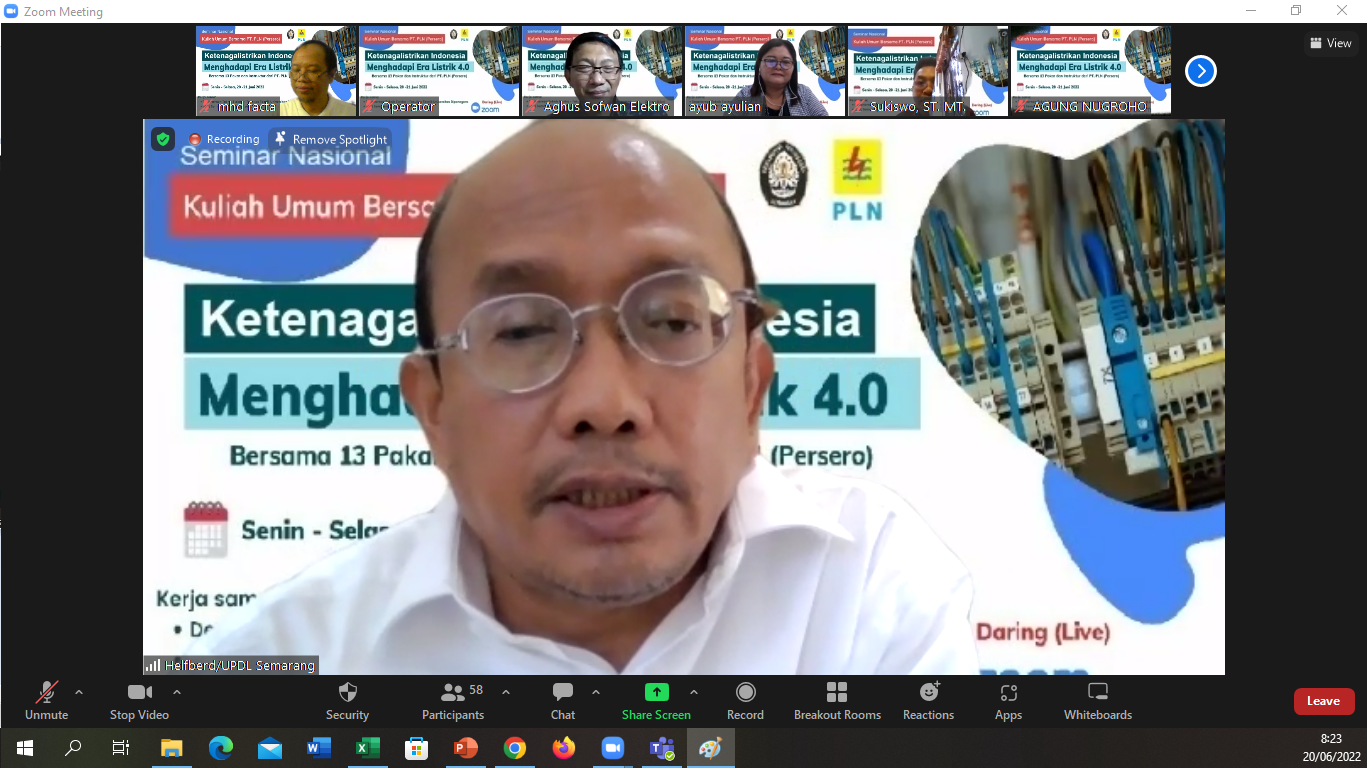Open Whiteboards
The height and width of the screenshot is (768, 1367).
pos(1097,693)
